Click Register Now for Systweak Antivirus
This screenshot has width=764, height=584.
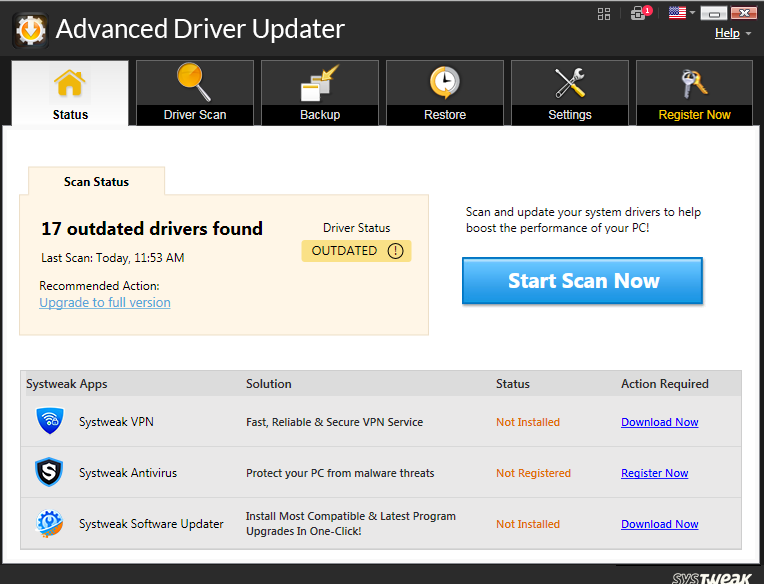[654, 473]
